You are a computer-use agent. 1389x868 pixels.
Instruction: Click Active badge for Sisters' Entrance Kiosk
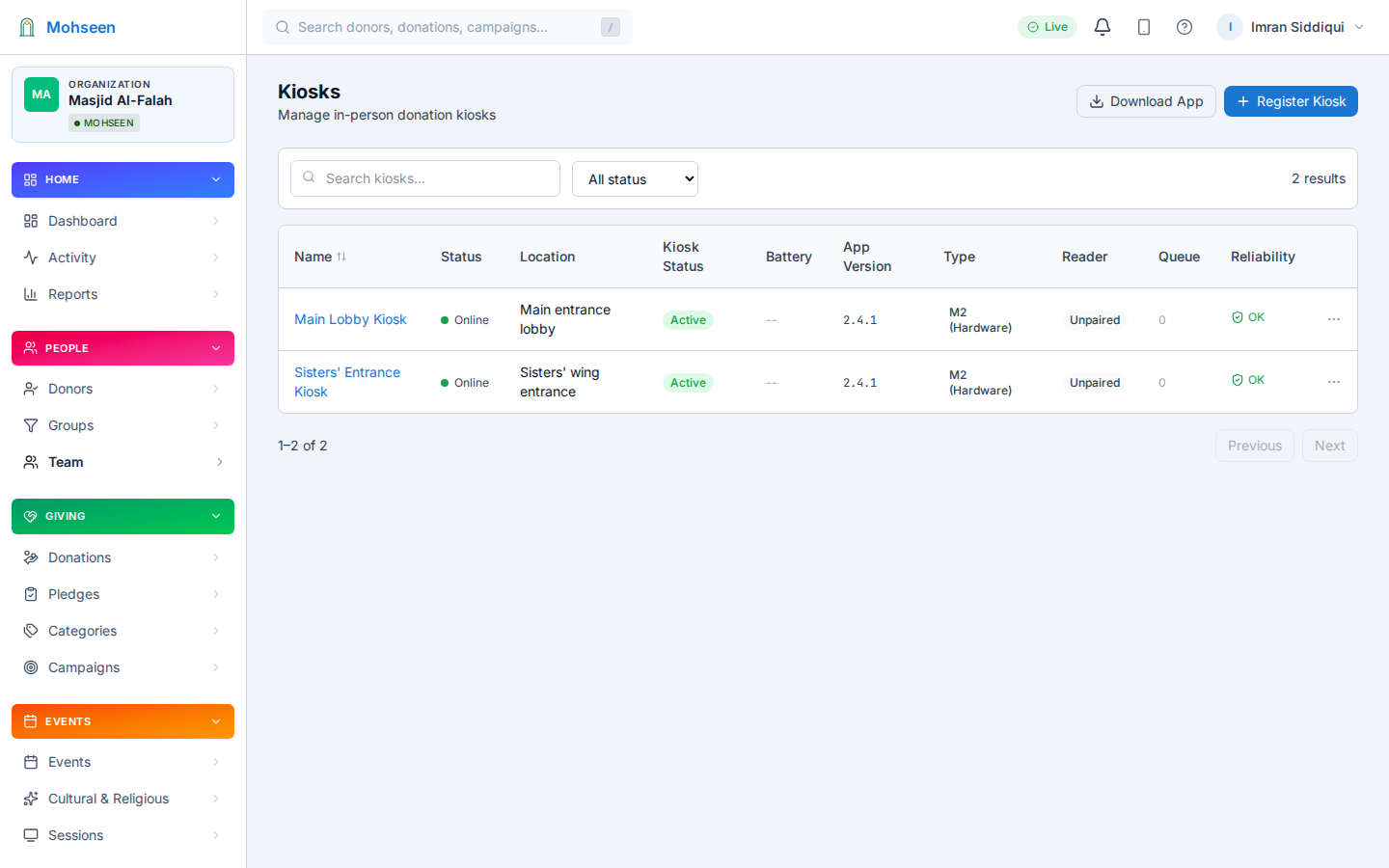688,383
